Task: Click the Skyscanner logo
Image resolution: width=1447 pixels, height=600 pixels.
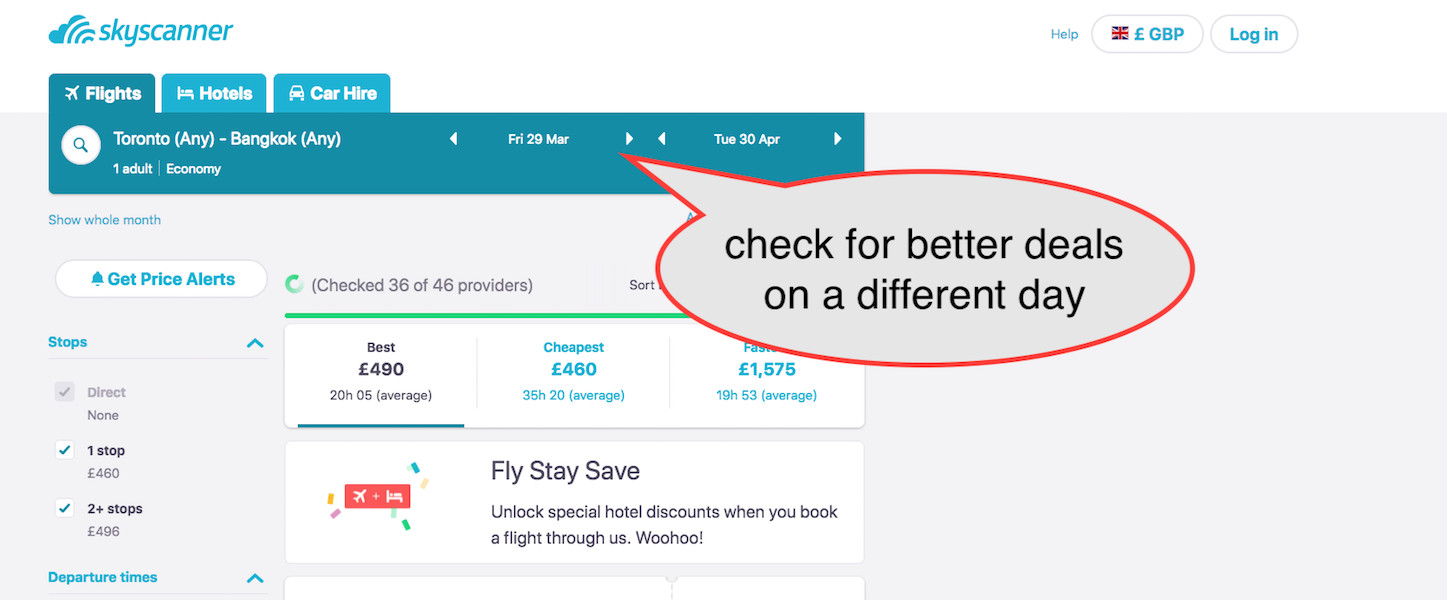Action: coord(141,31)
